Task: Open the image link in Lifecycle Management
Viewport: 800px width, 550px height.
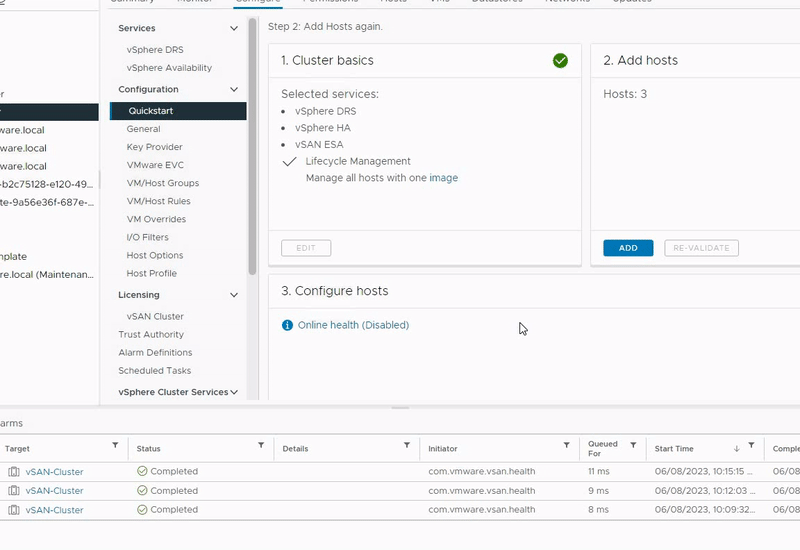Action: (x=443, y=178)
